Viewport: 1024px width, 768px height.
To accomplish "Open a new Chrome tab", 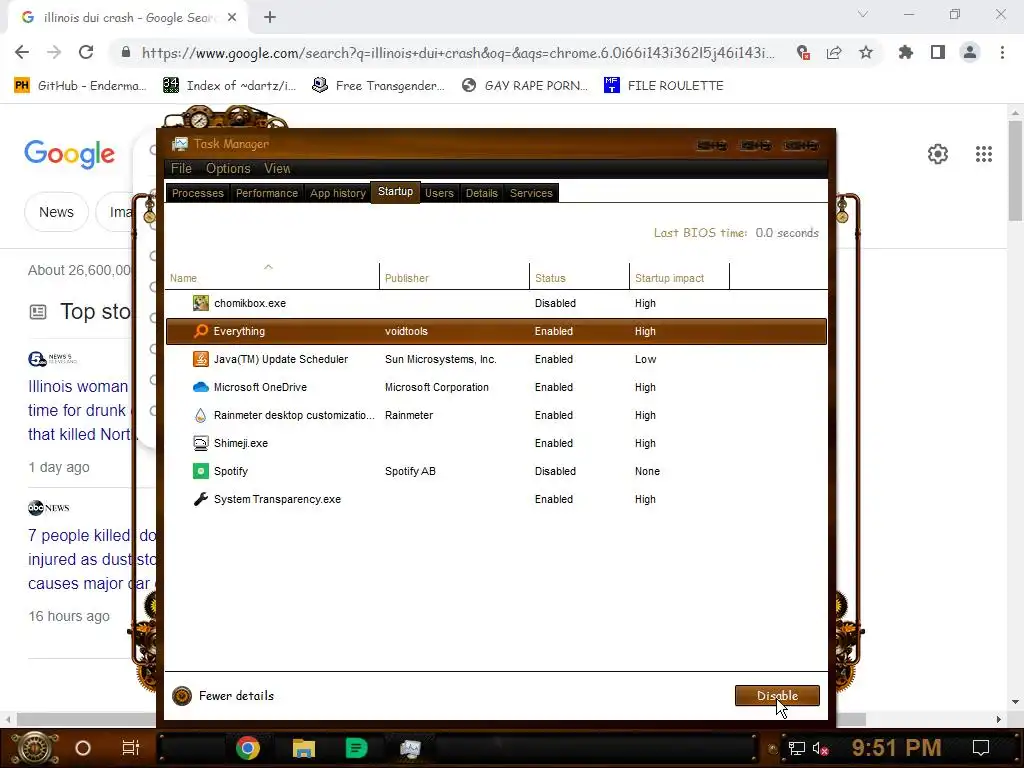I will point(270,18).
